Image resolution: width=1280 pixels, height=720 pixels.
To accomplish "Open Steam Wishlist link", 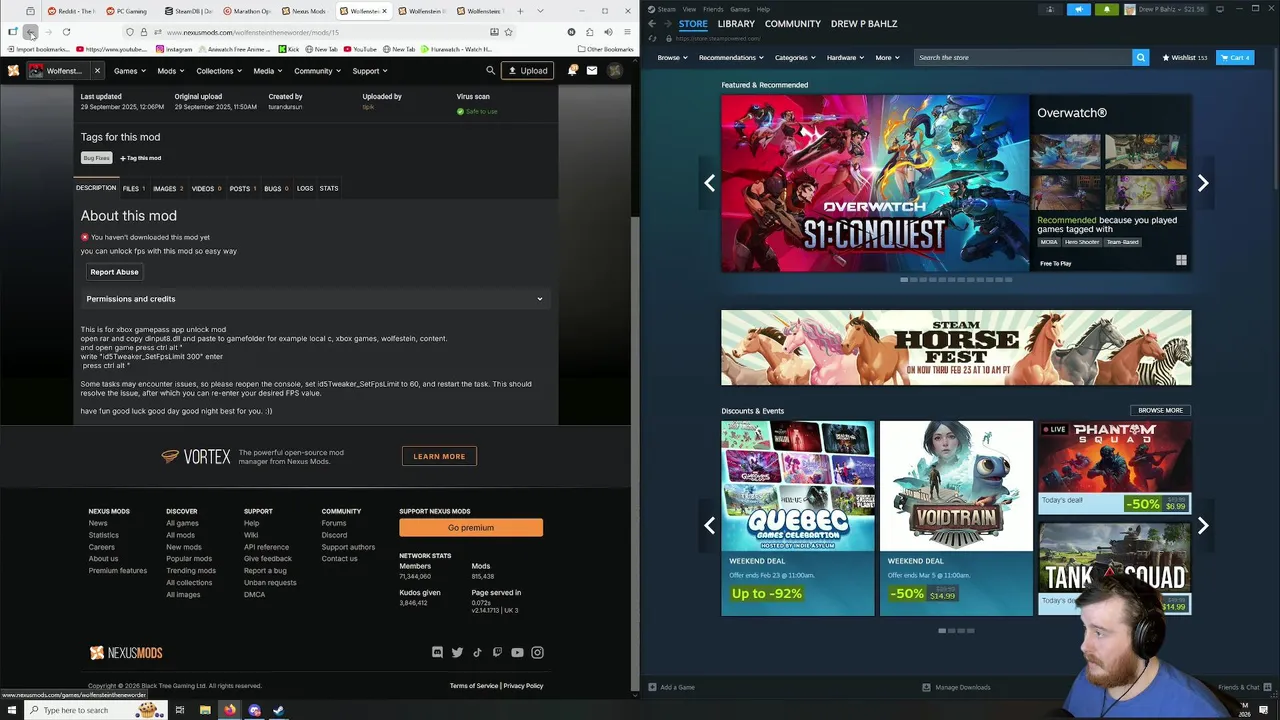I will 1185,57.
